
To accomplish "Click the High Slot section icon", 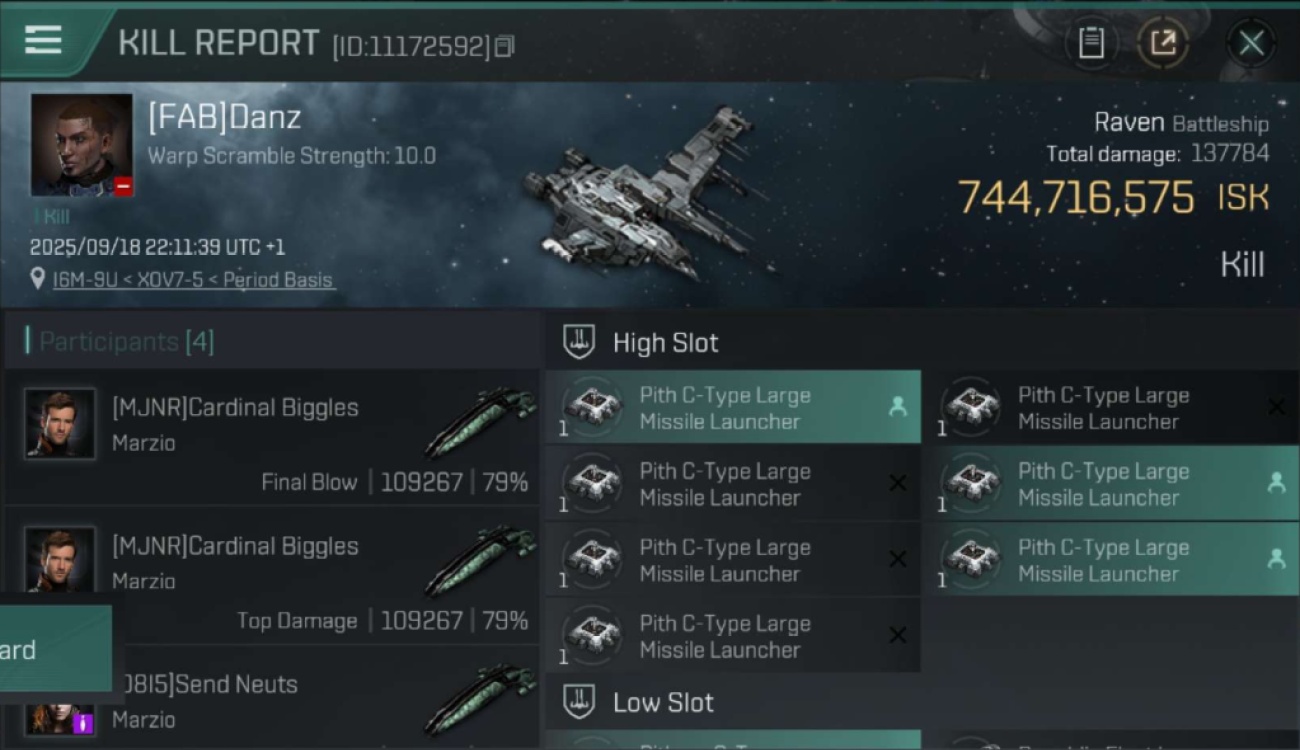I will 579,342.
